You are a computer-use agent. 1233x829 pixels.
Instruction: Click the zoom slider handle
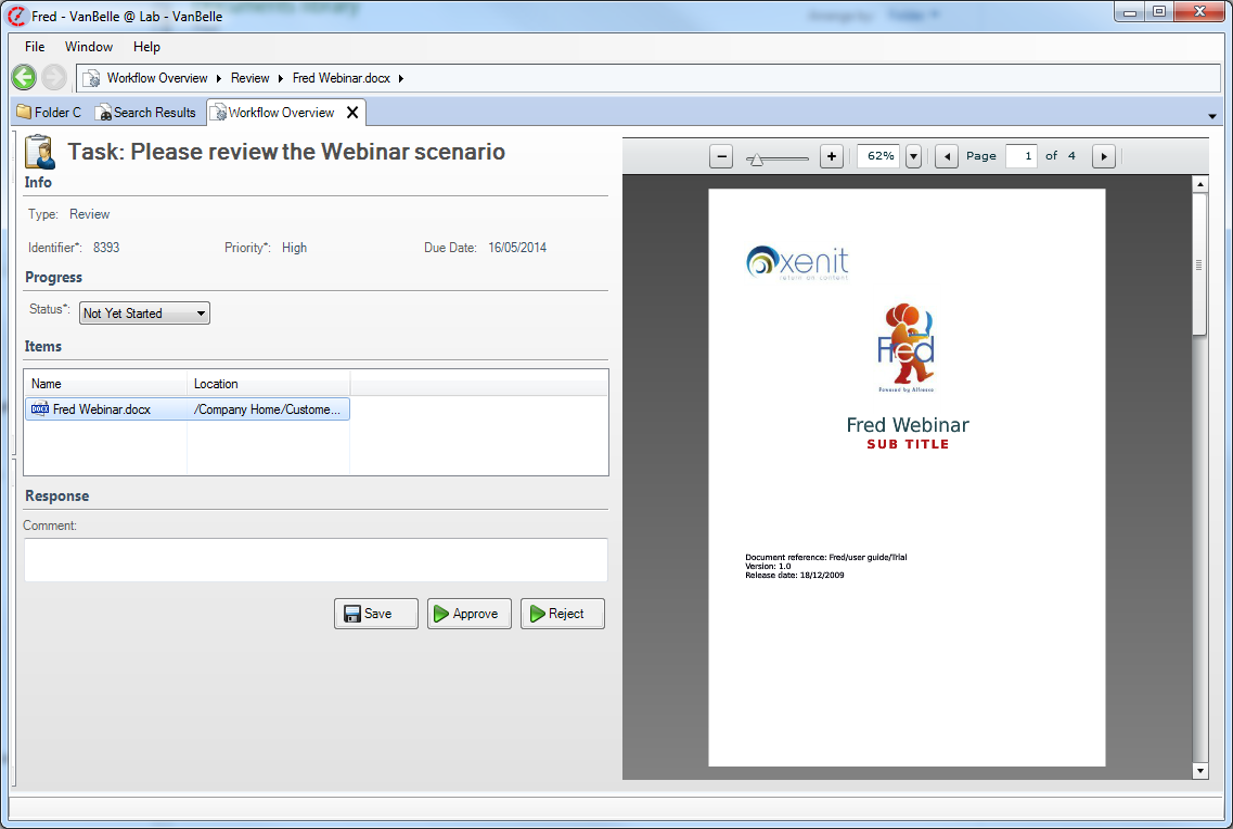coord(756,158)
